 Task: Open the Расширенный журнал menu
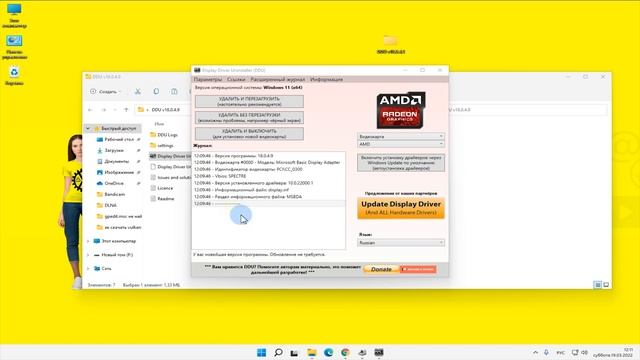coord(278,80)
